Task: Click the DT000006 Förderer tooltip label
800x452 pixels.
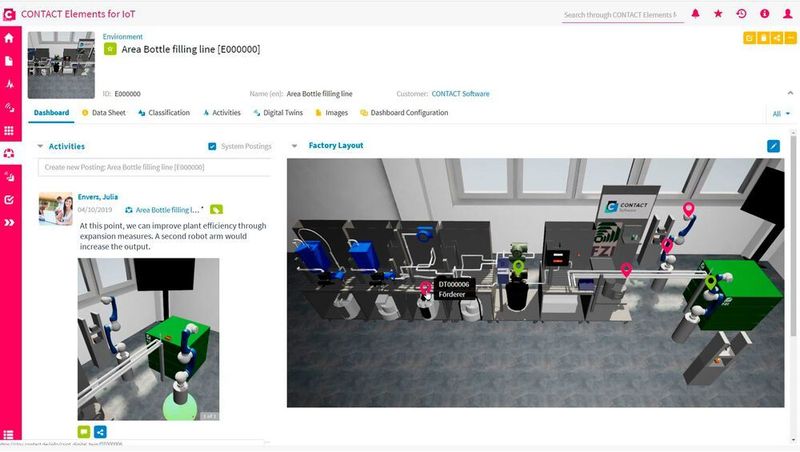Action: pyautogui.click(x=454, y=289)
